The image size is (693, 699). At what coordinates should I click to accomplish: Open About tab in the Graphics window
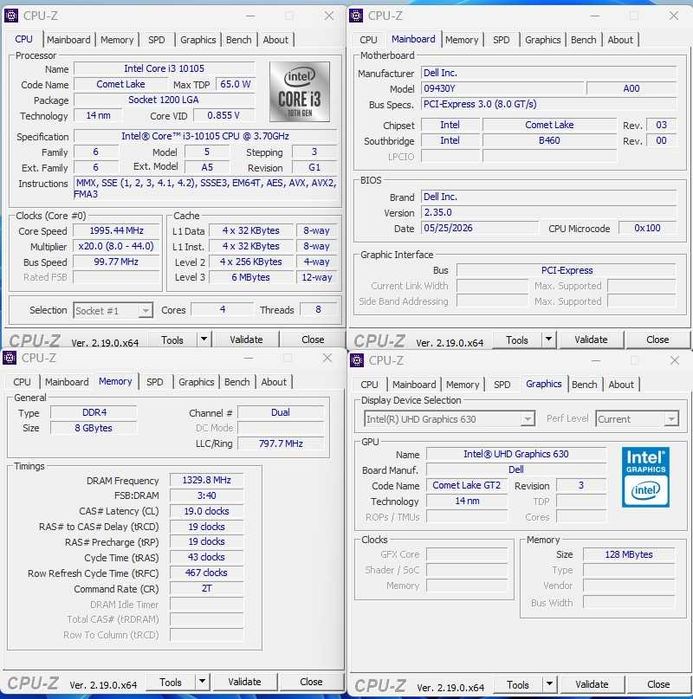[x=621, y=384]
